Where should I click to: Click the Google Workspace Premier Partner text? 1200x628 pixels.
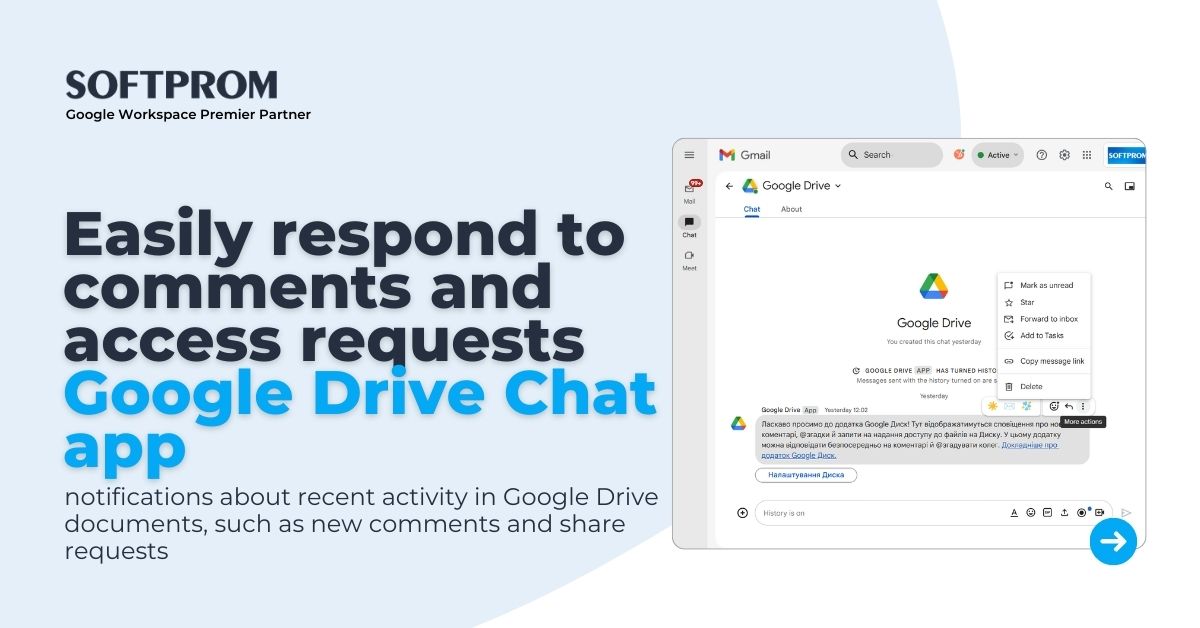pos(188,114)
